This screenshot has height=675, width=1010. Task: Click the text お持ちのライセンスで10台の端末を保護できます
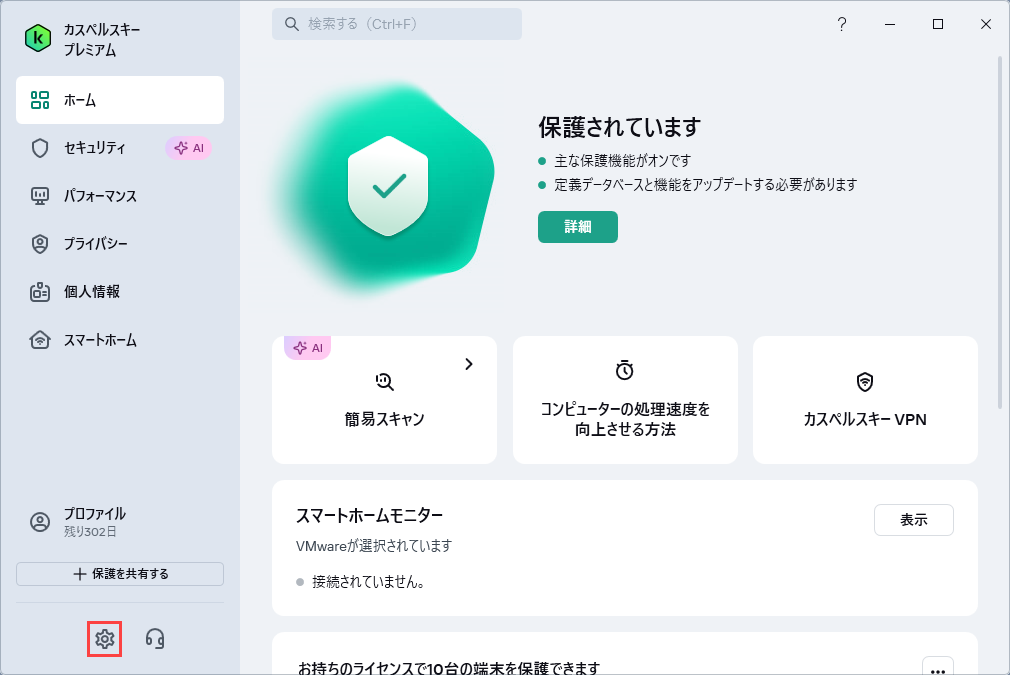449,668
